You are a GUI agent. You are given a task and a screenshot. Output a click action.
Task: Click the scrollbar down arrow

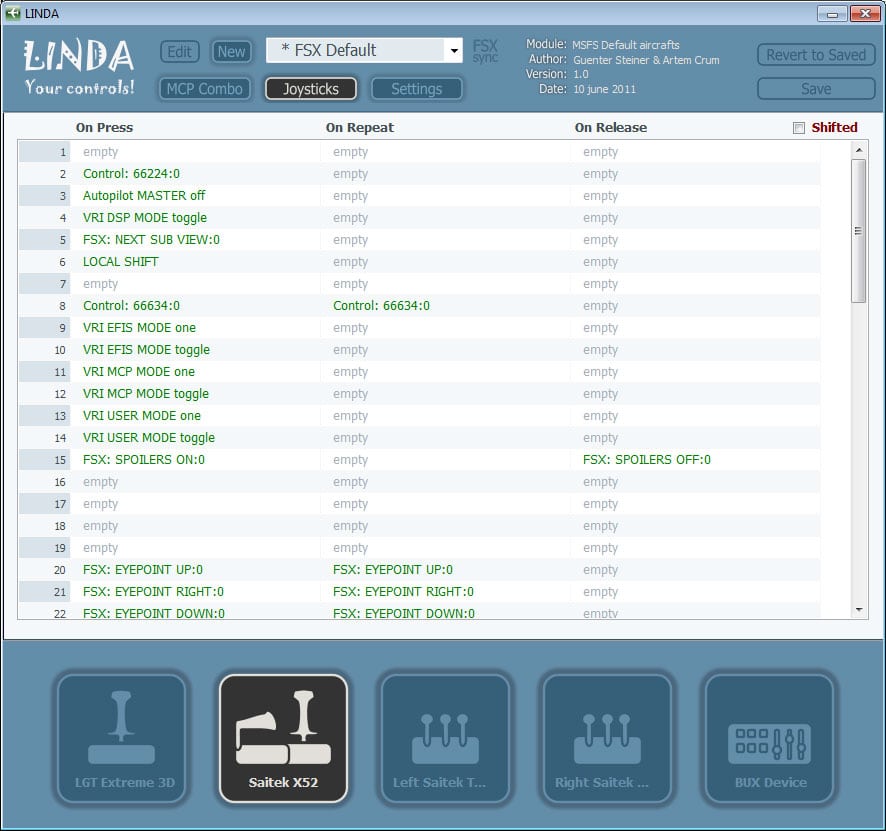858,609
